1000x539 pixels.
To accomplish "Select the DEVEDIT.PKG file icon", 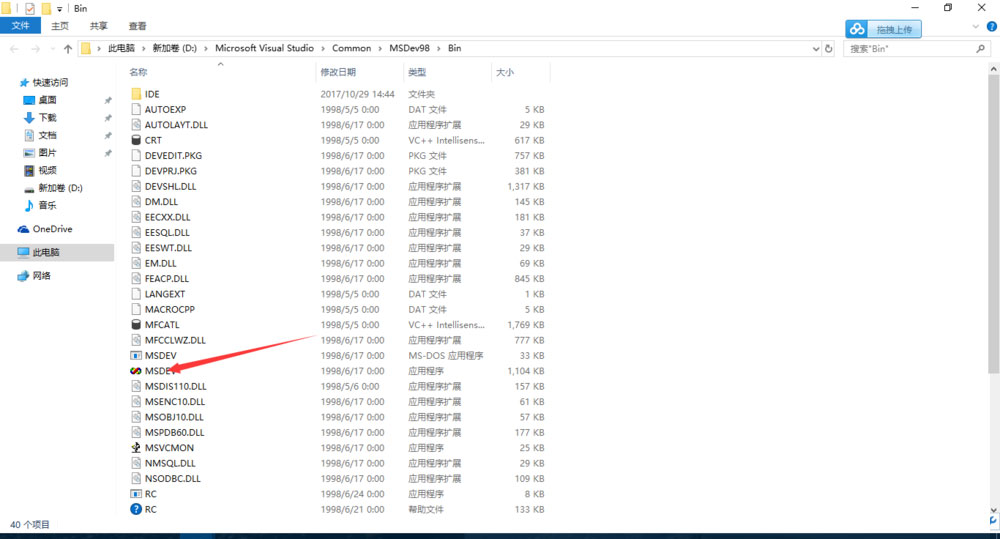I will coord(136,155).
